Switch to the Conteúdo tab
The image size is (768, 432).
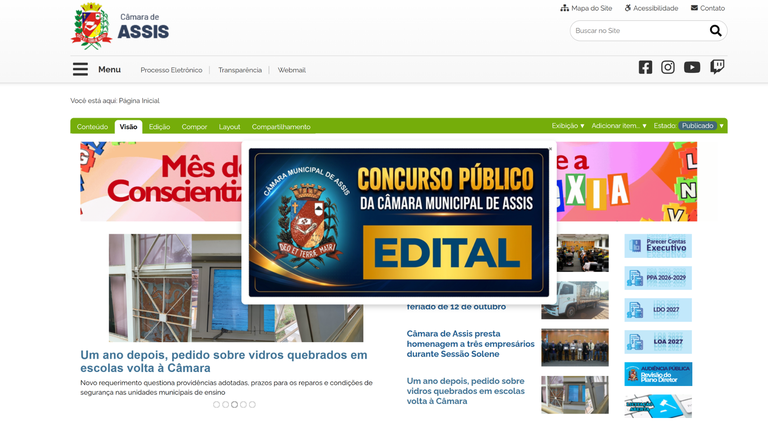pyautogui.click(x=92, y=126)
